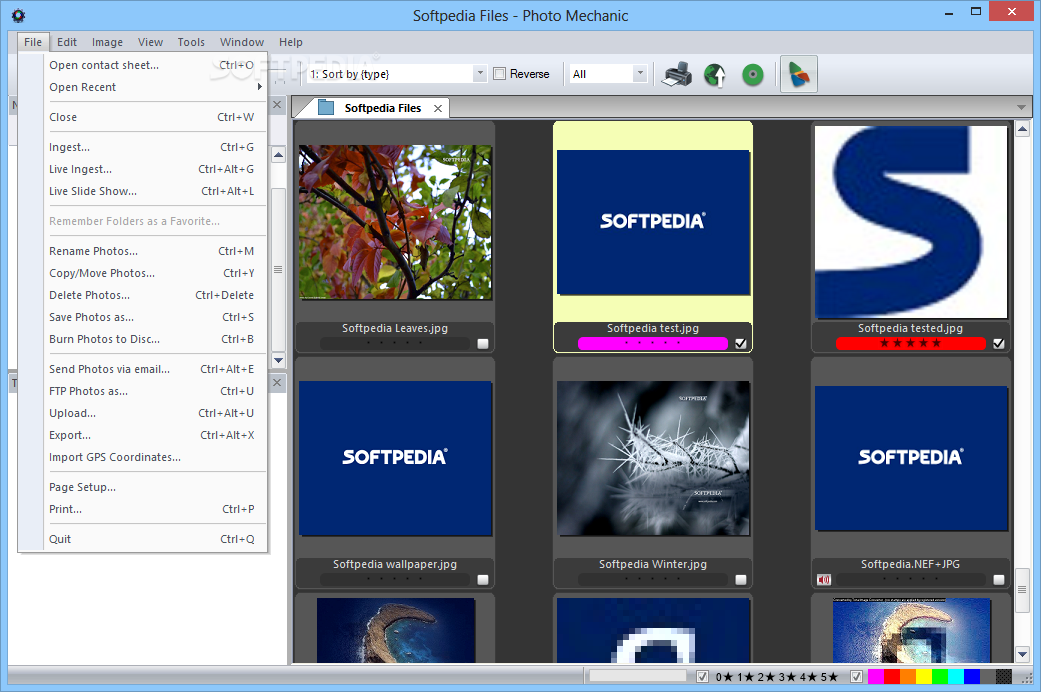This screenshot has width=1041, height=692.
Task: Close the lower left side panel
Action: pyautogui.click(x=278, y=383)
